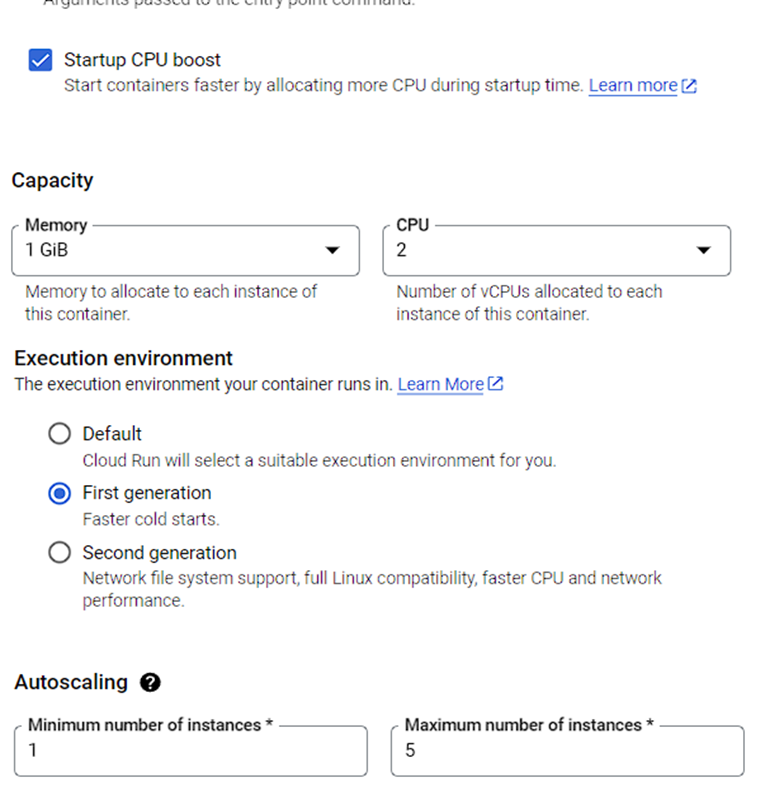
Task: Click Minimum number of instances field
Action: [x=191, y=751]
